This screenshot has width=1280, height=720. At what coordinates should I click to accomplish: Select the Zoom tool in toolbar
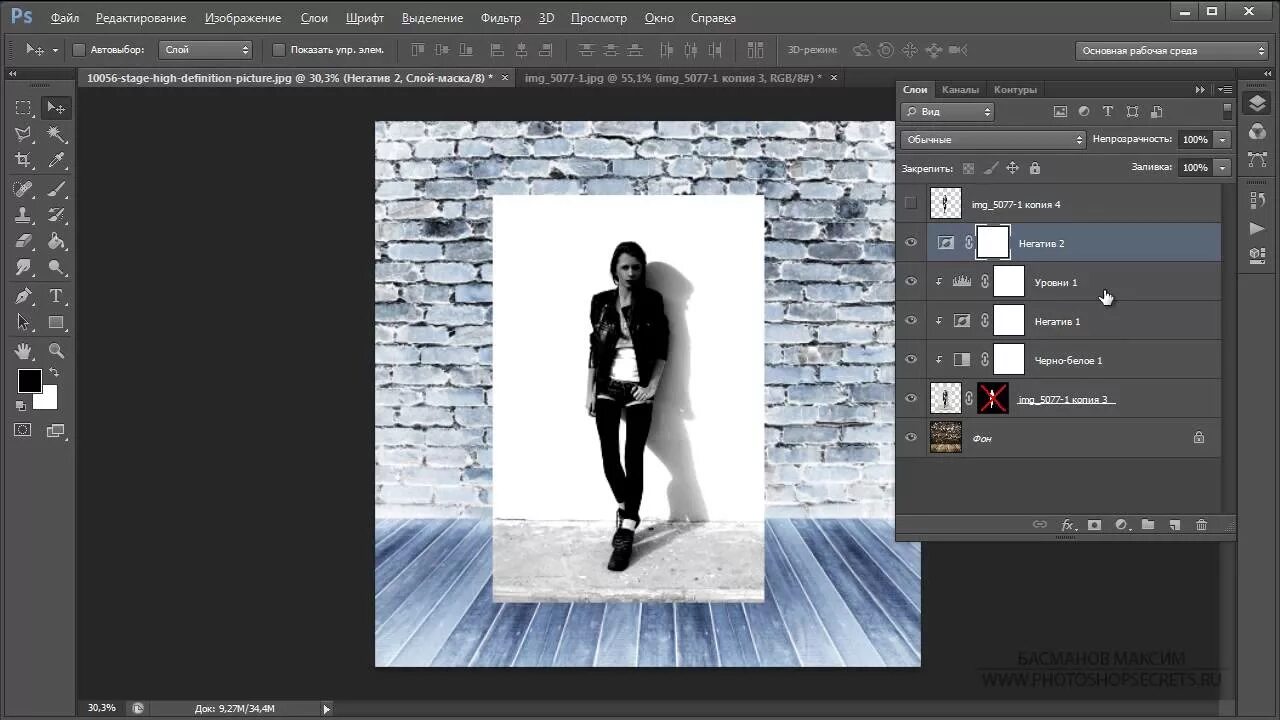click(56, 351)
